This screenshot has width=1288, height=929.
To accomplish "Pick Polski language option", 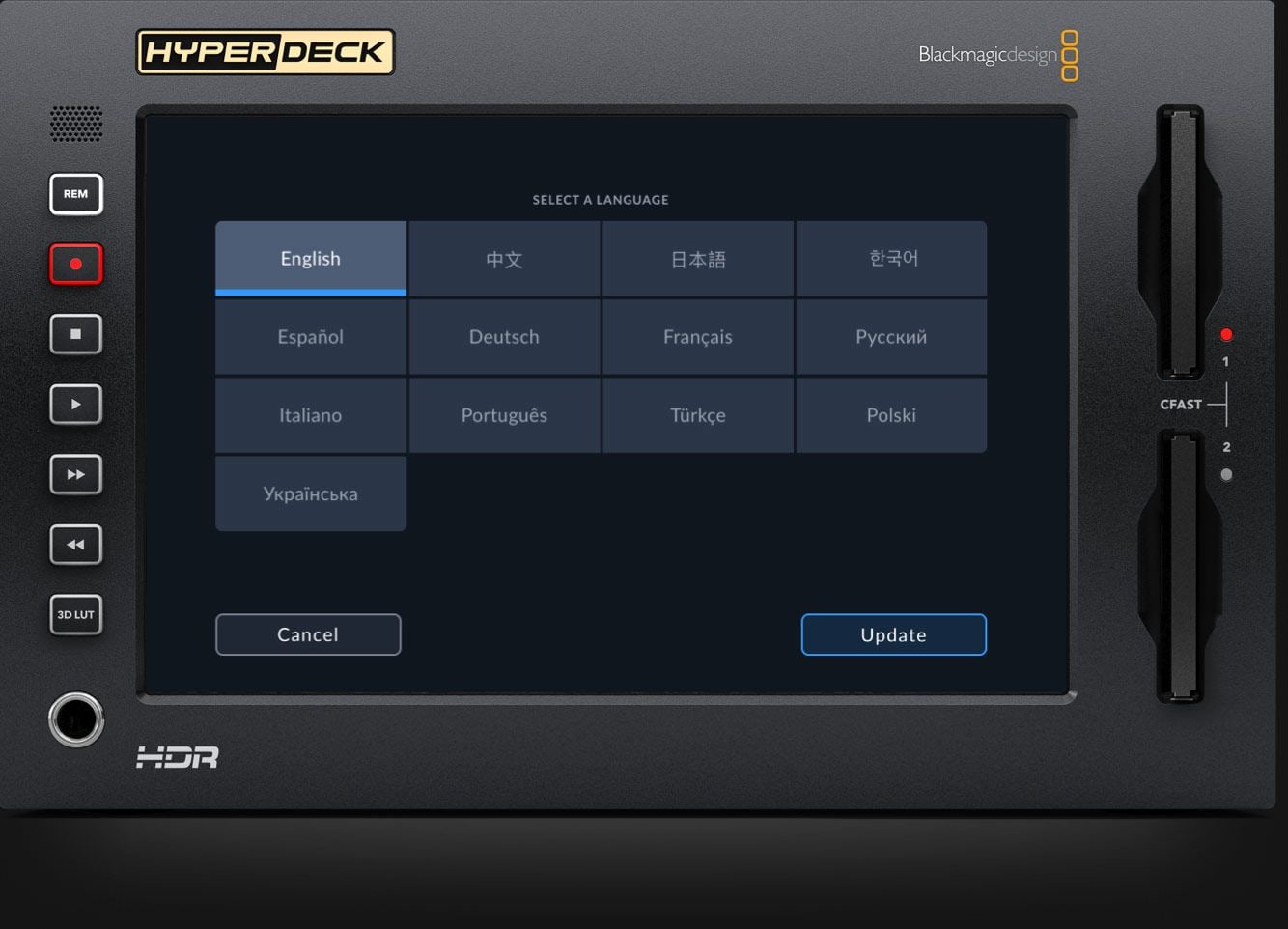I will (892, 415).
